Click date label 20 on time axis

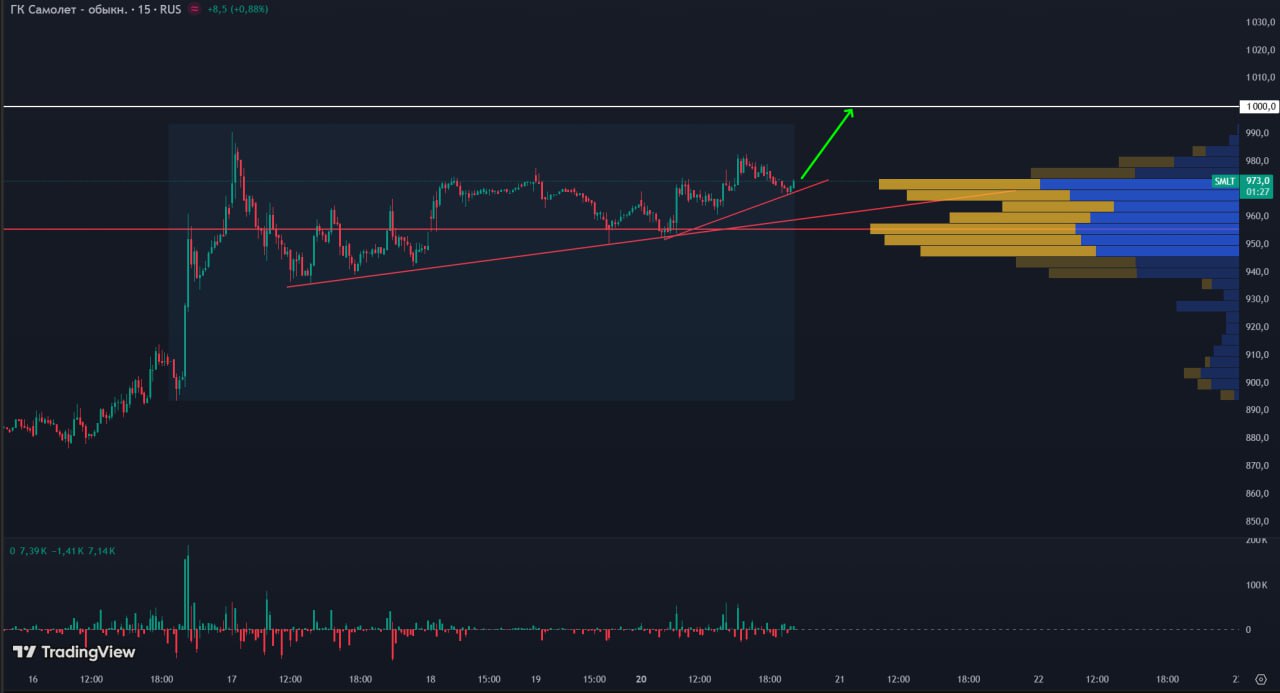[641, 679]
